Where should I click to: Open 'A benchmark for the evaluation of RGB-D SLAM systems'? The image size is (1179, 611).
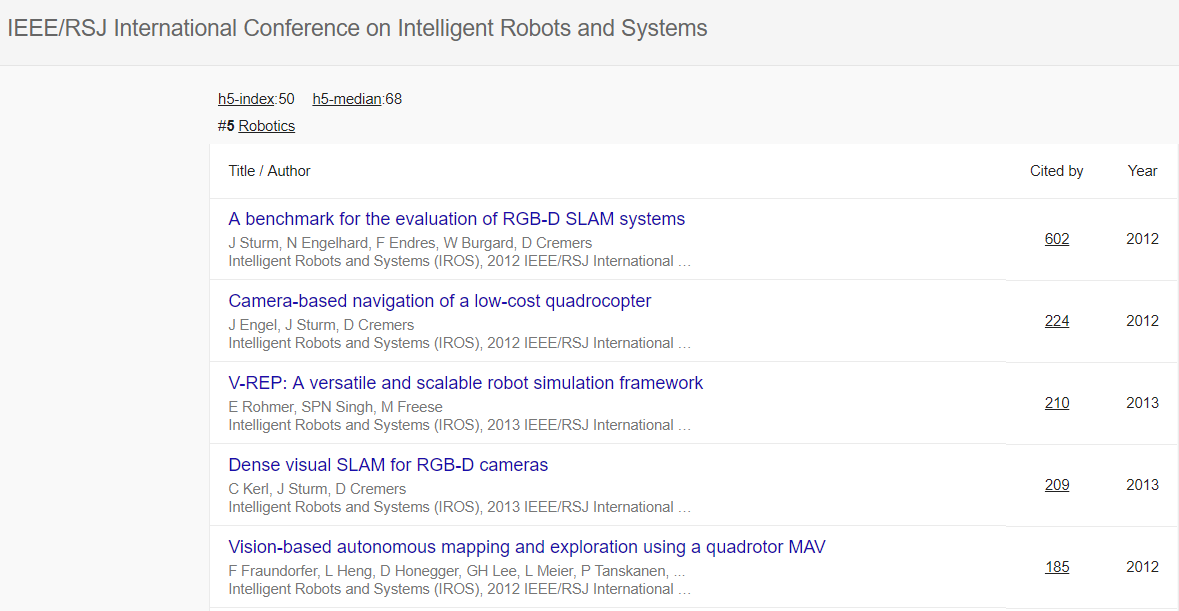(456, 219)
